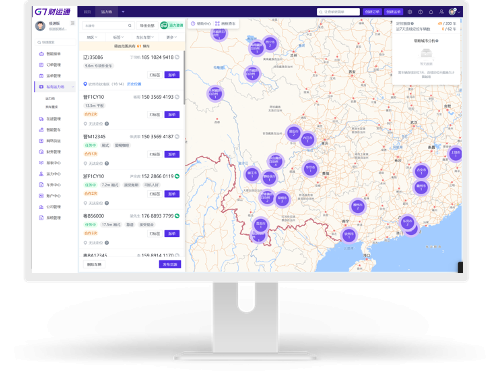Click the blue location pin in the first vehicle card

tap(85, 84)
